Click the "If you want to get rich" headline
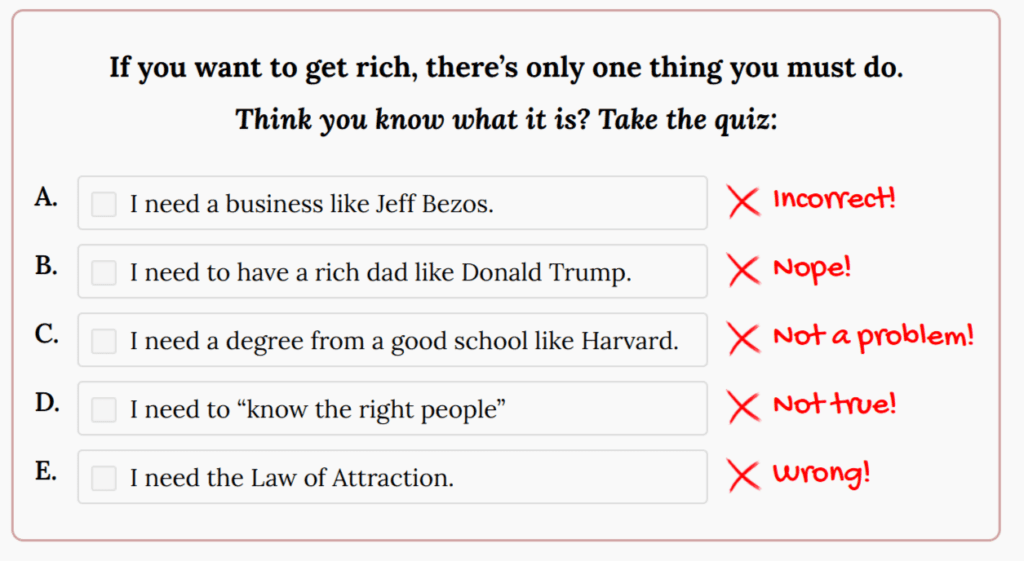The image size is (1024, 561). (x=506, y=69)
